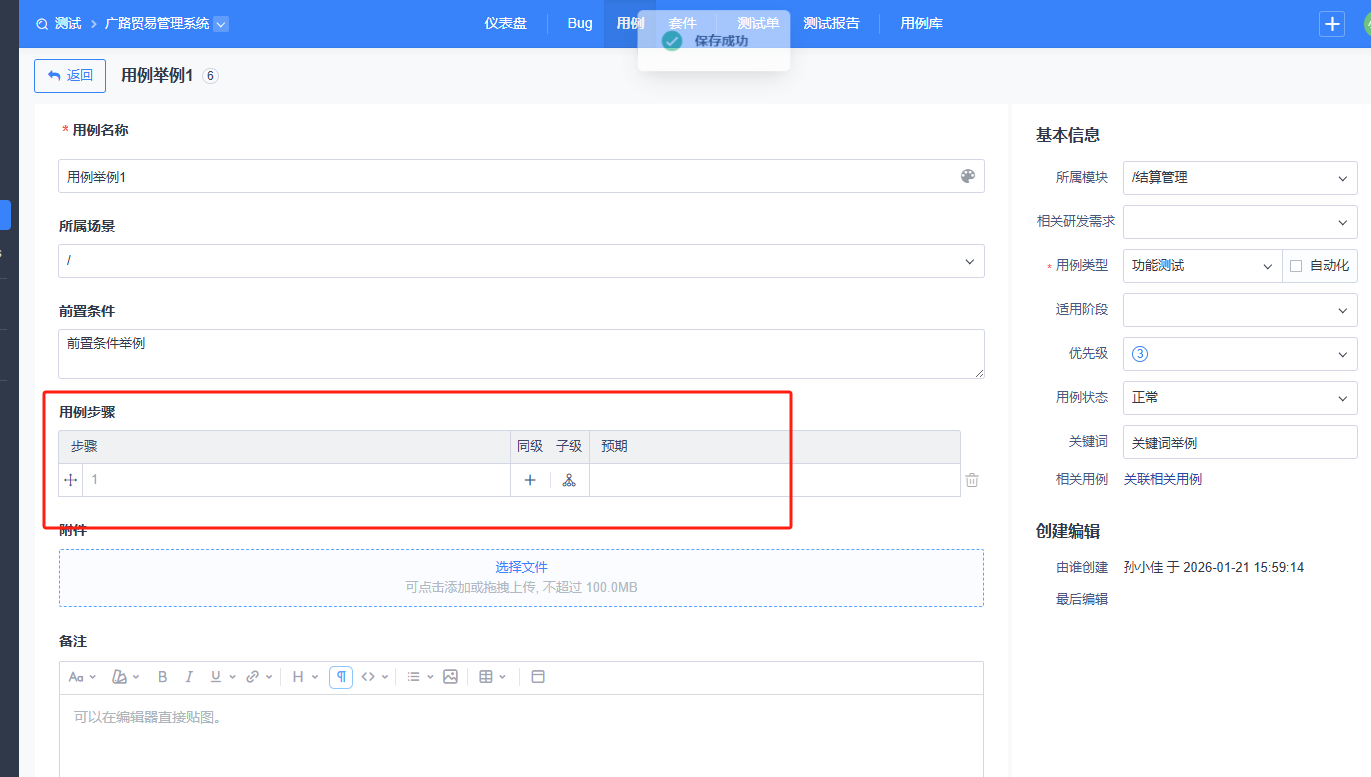
Task: Open the color palette for case name
Action: 967,176
